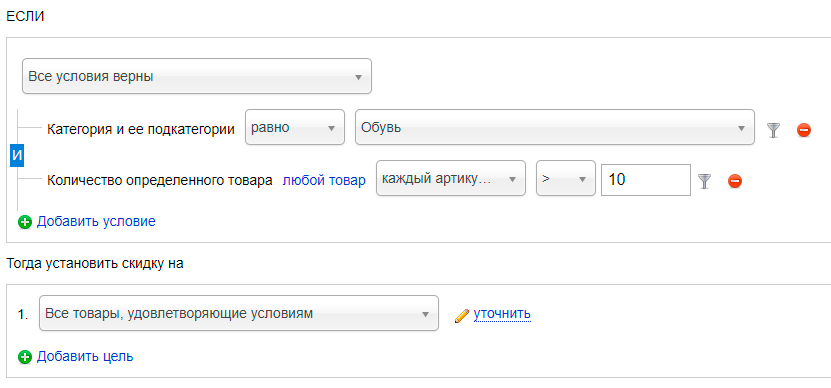Delete the quantity condition with the red minus
Image resolution: width=831 pixels, height=388 pixels.
[x=735, y=181]
